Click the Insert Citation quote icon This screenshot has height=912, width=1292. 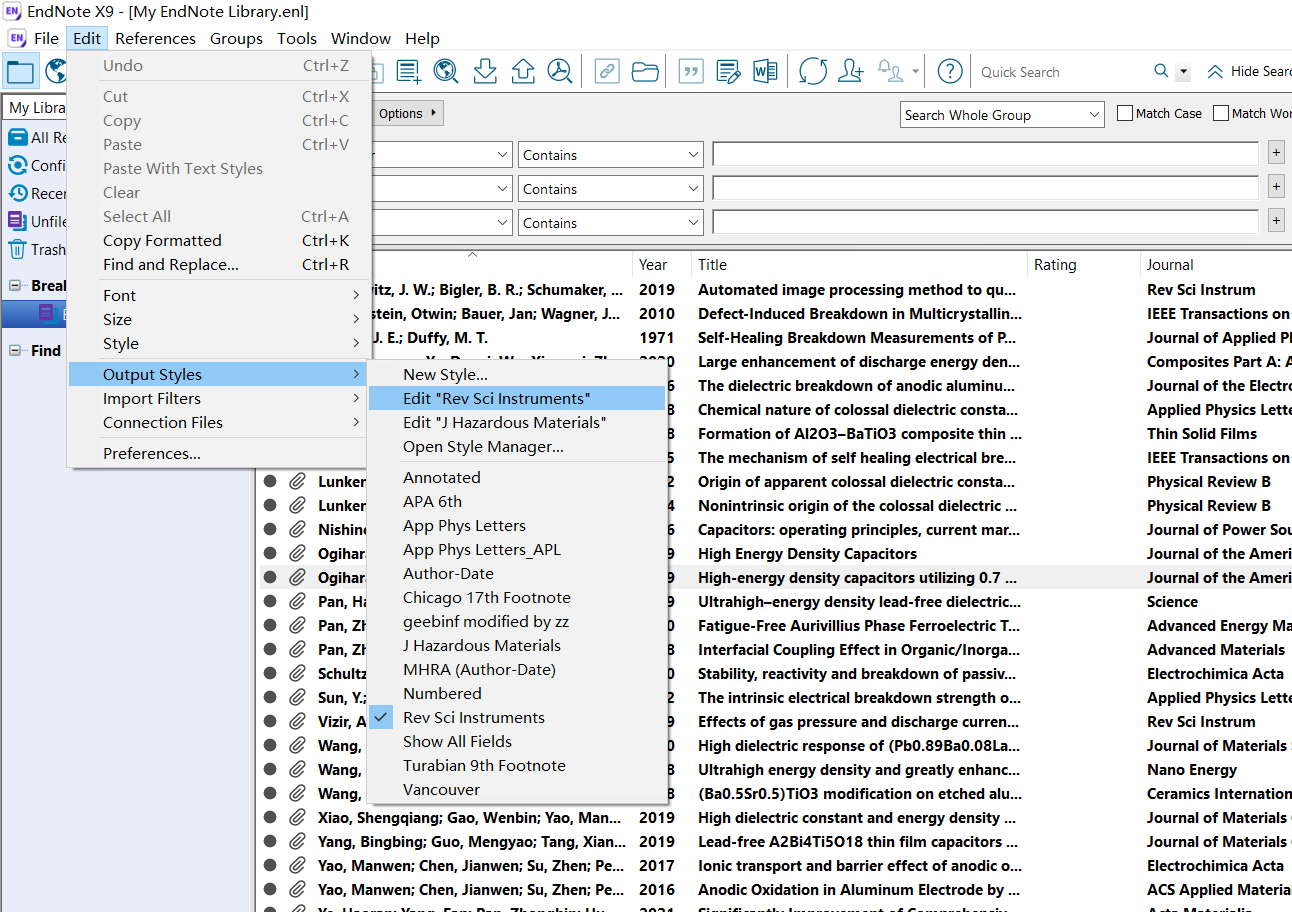pyautogui.click(x=690, y=71)
